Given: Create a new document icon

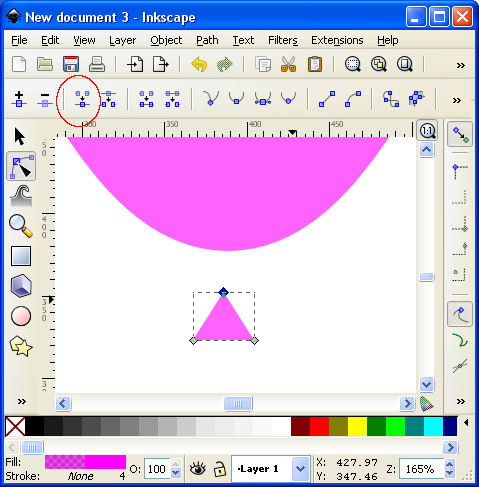Looking at the screenshot, I should pos(19,64).
